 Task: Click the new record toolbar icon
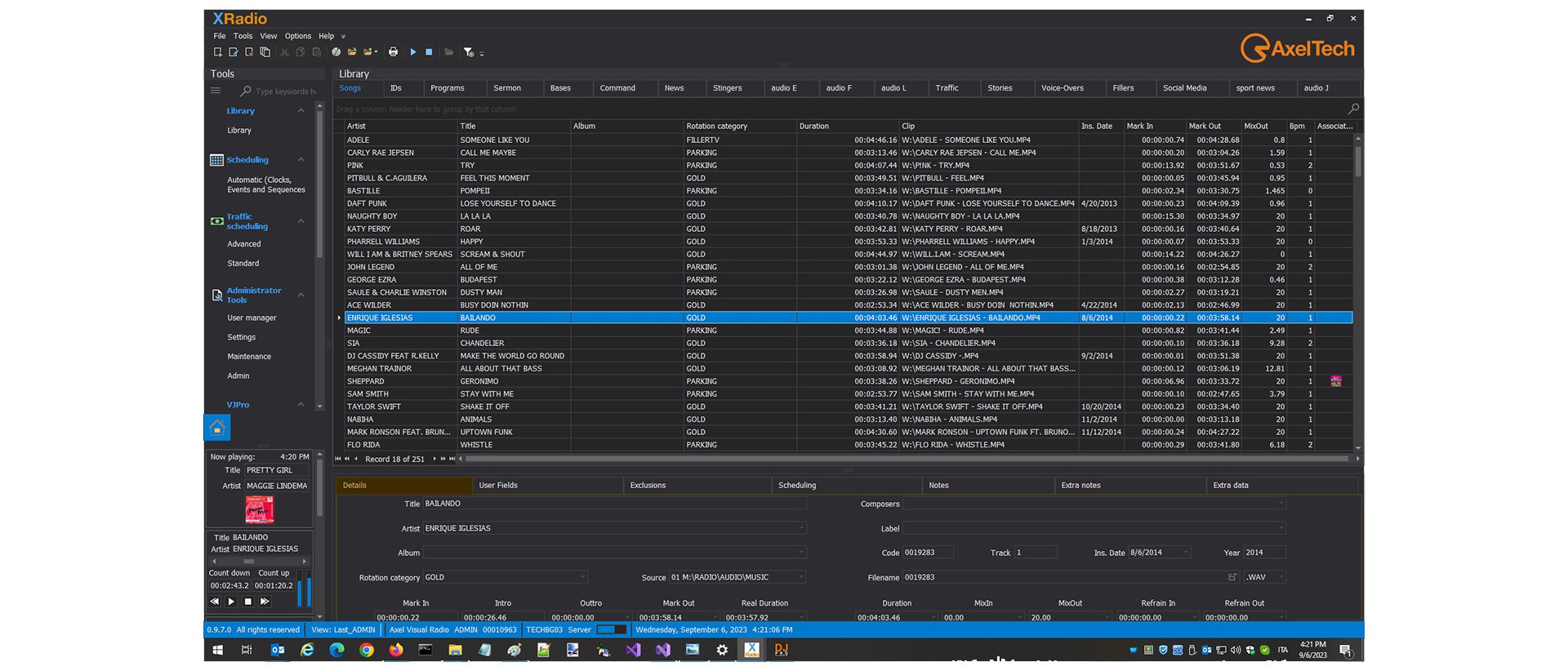tap(217, 52)
